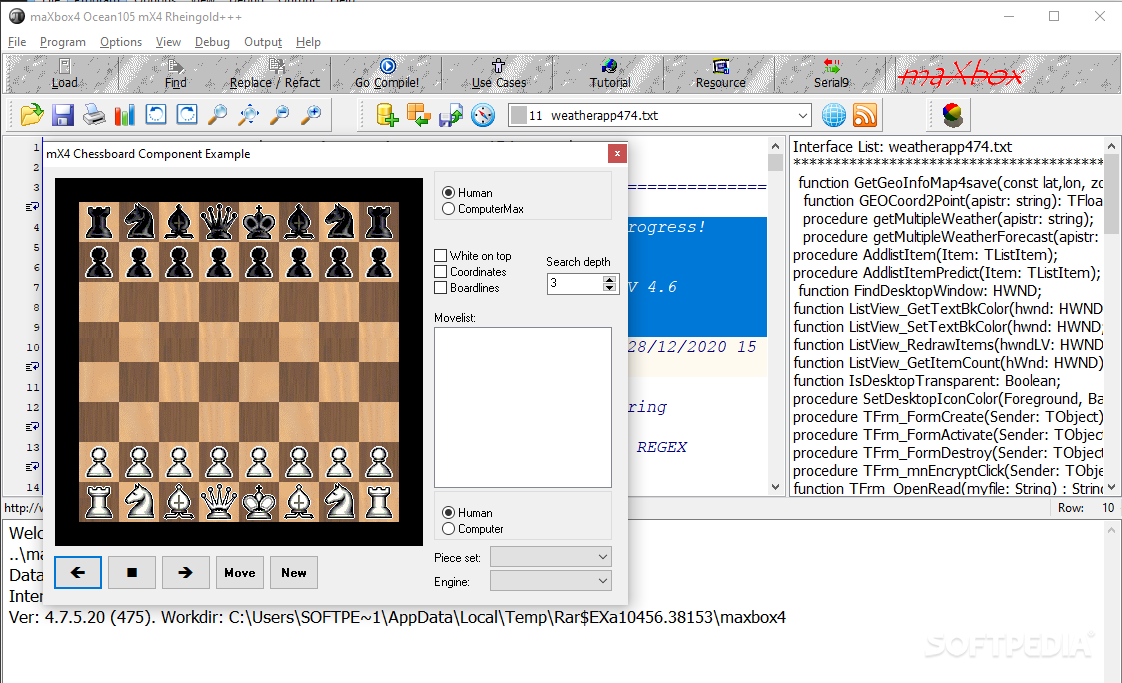Click the orange RSS feed icon

(x=865, y=115)
